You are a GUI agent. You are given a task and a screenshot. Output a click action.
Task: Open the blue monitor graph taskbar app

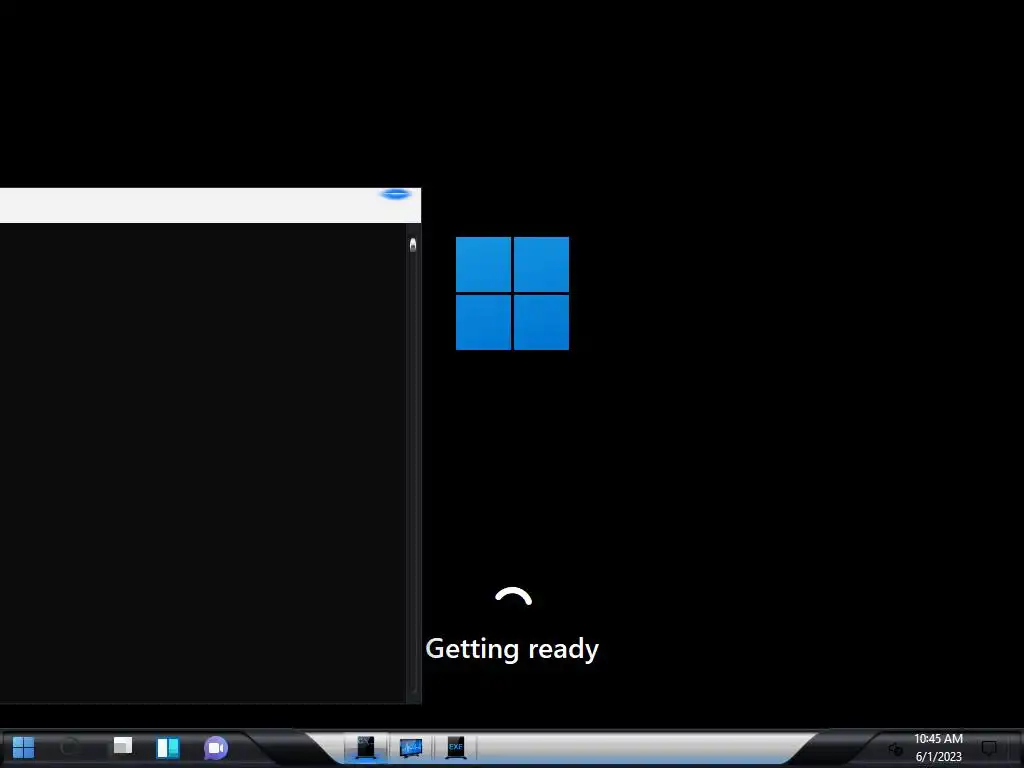pos(411,748)
